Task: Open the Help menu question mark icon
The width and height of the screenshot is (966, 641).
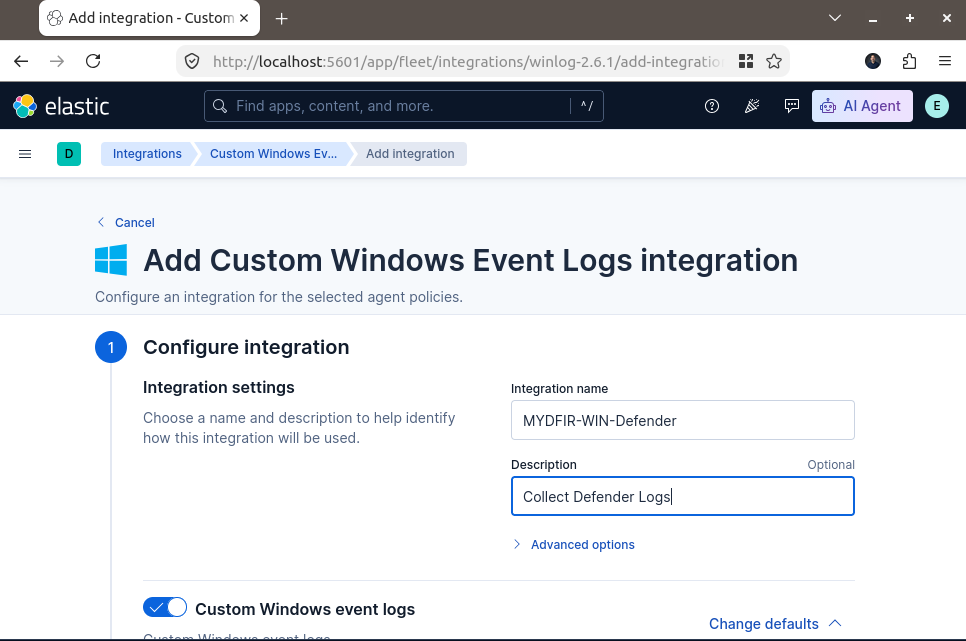Action: point(712,106)
